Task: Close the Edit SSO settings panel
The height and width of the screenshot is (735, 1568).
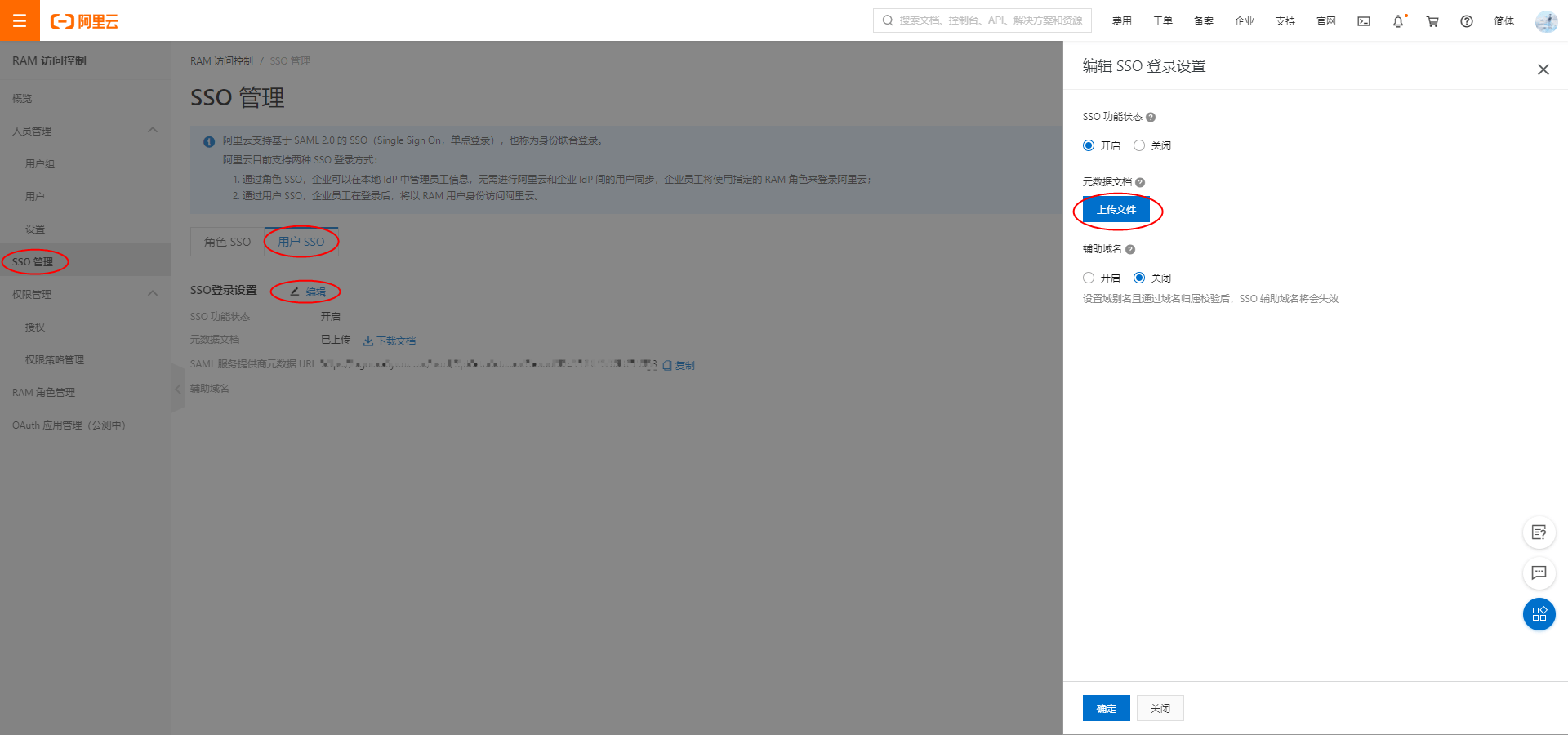Action: click(1543, 69)
